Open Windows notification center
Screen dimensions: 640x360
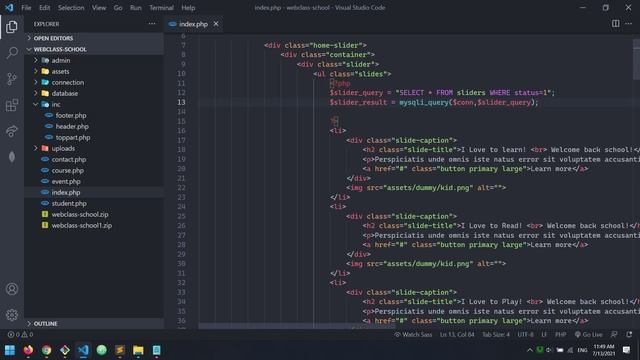[x=627, y=350]
